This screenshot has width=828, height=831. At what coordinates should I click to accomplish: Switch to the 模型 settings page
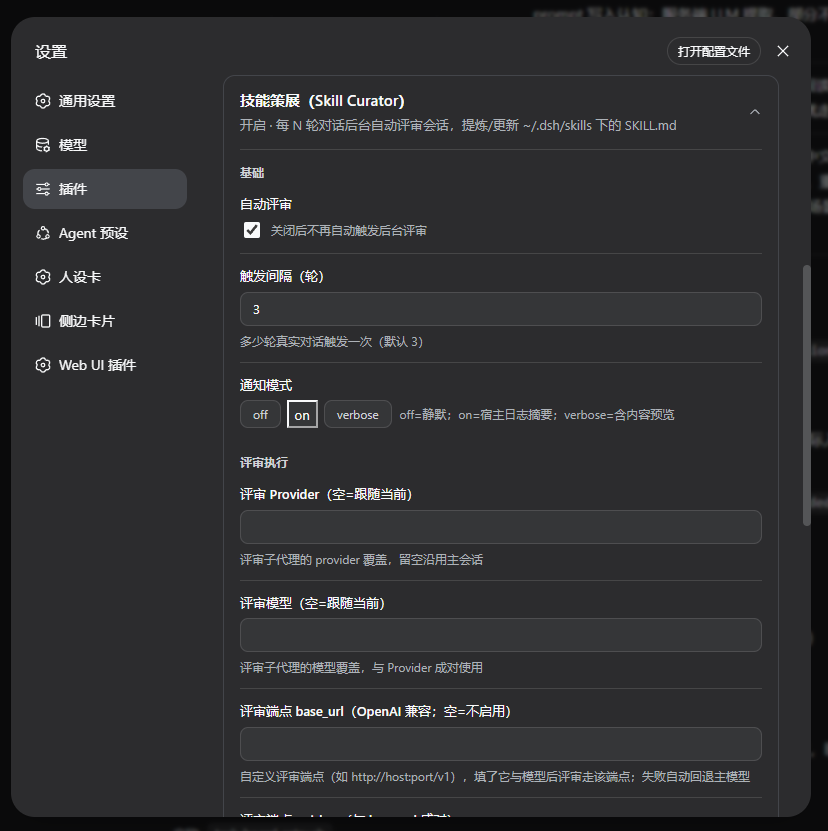coord(105,145)
